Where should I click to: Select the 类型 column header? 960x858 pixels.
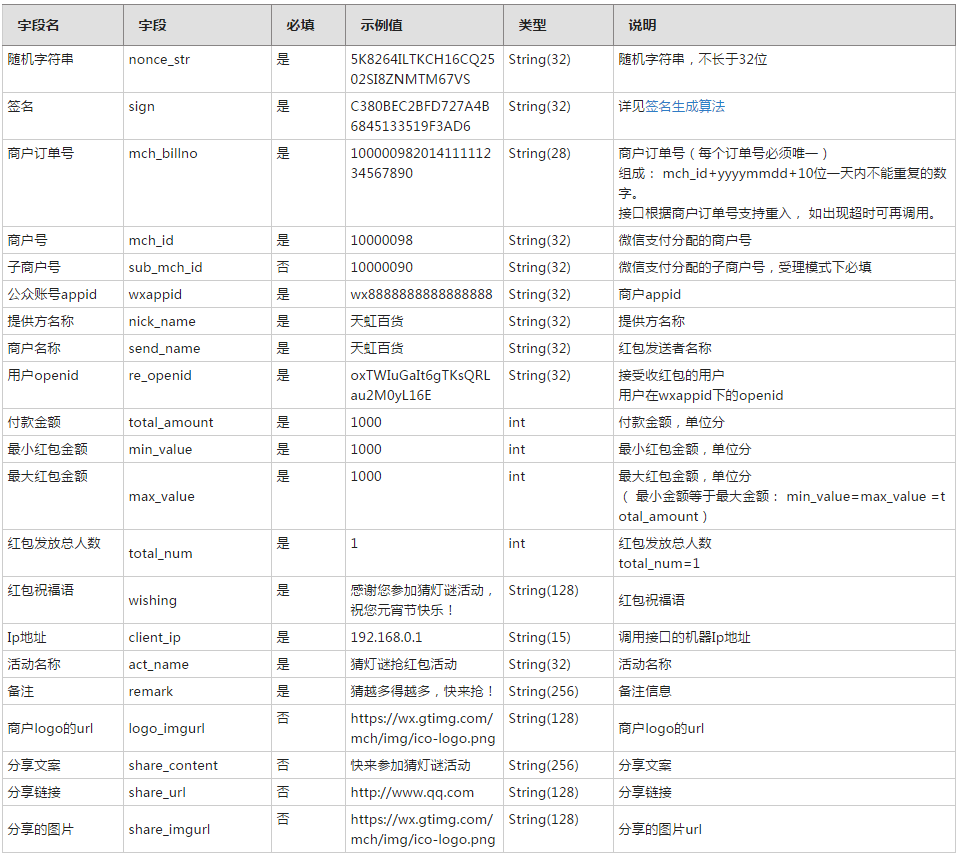[532, 25]
